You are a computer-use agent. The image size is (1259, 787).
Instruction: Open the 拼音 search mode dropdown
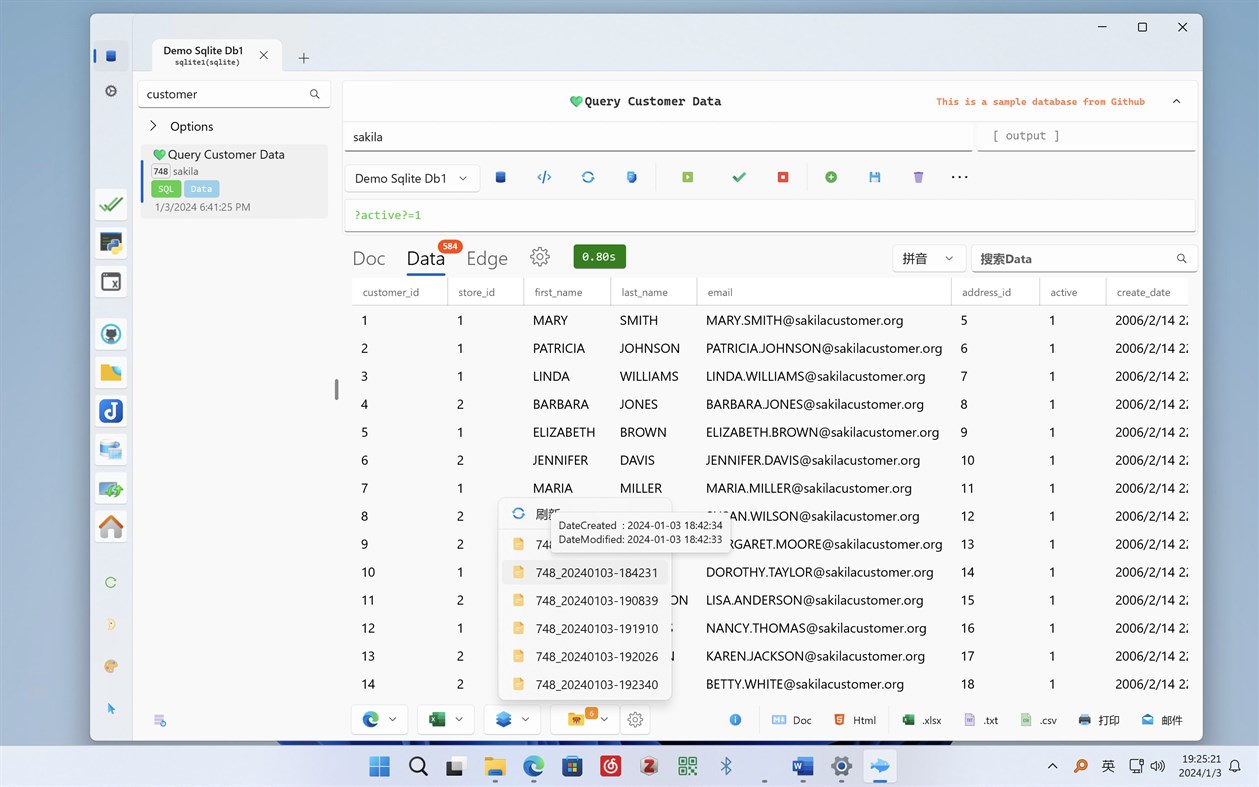coord(928,258)
